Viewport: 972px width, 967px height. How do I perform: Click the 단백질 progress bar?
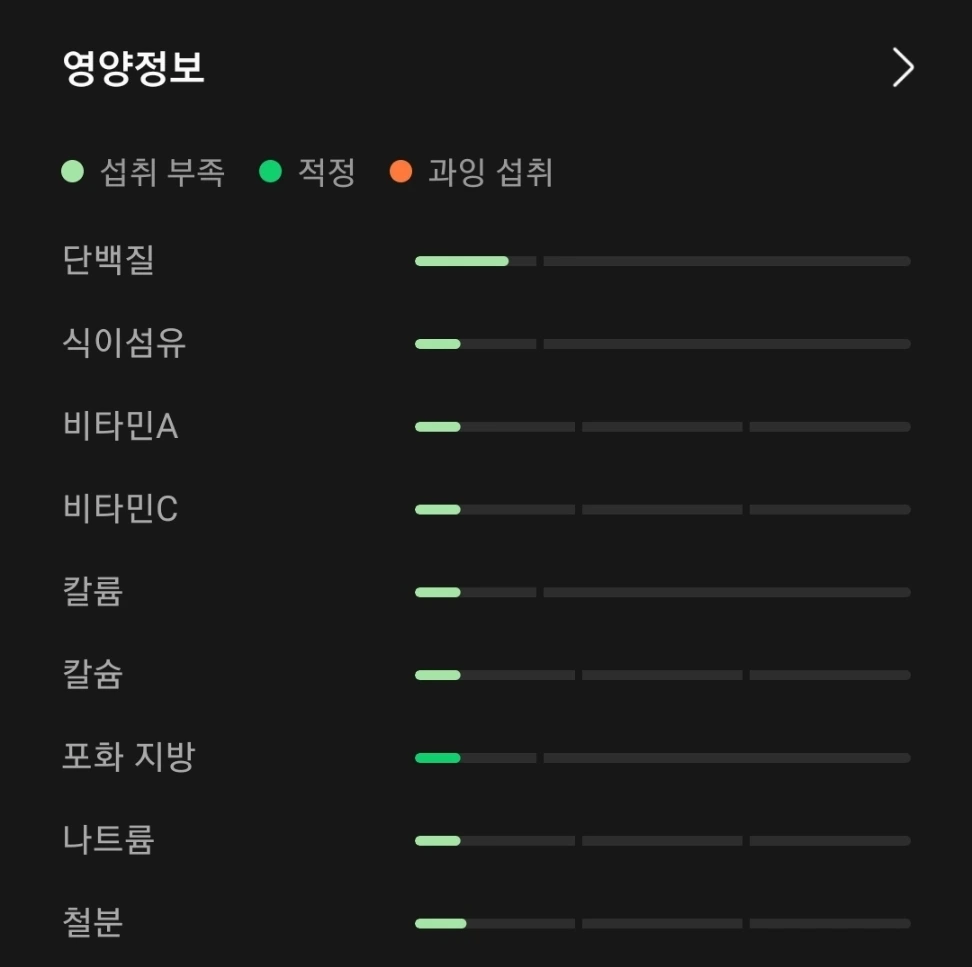click(663, 261)
